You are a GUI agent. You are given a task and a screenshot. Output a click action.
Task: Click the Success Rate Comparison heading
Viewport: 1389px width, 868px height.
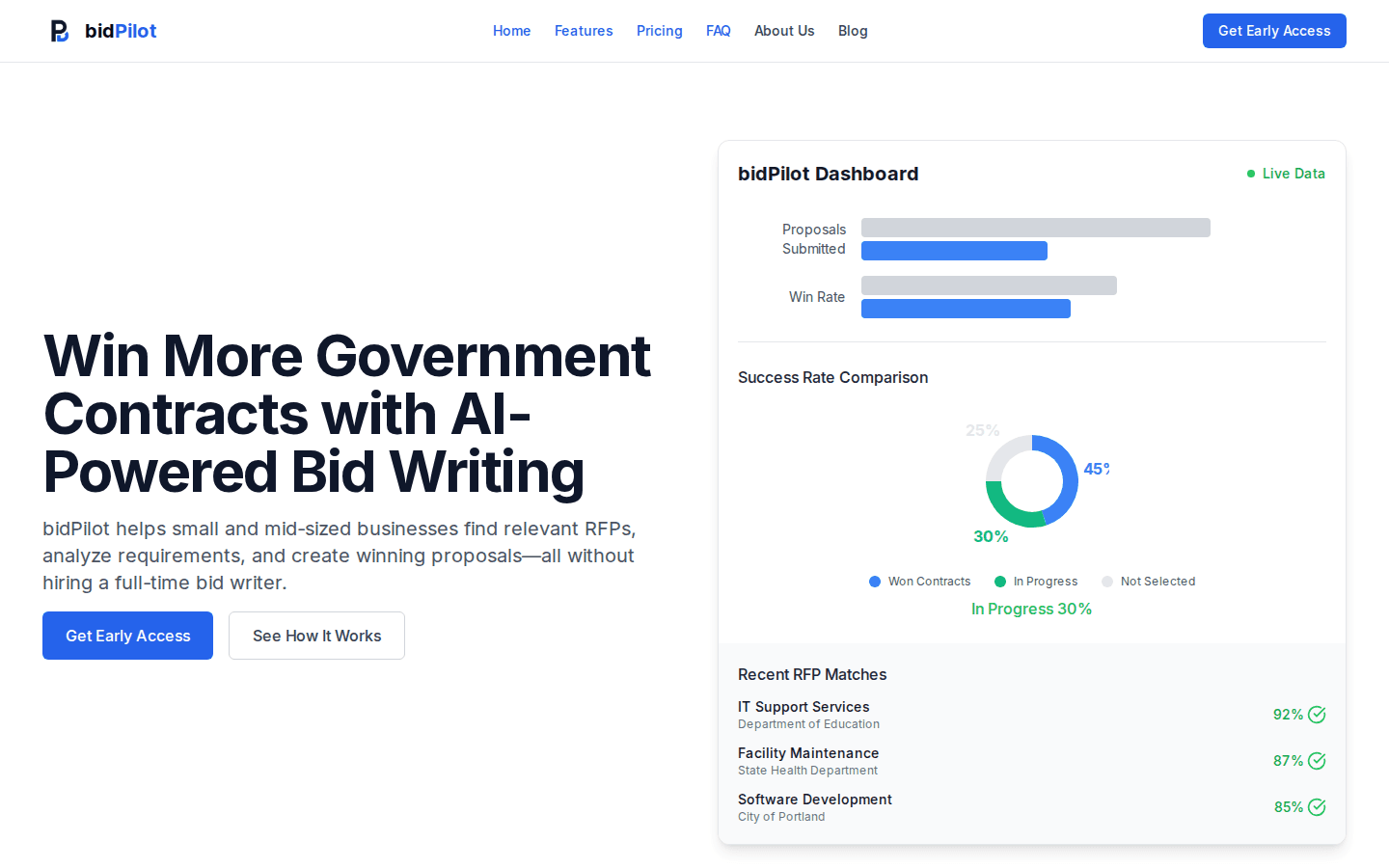pos(832,377)
